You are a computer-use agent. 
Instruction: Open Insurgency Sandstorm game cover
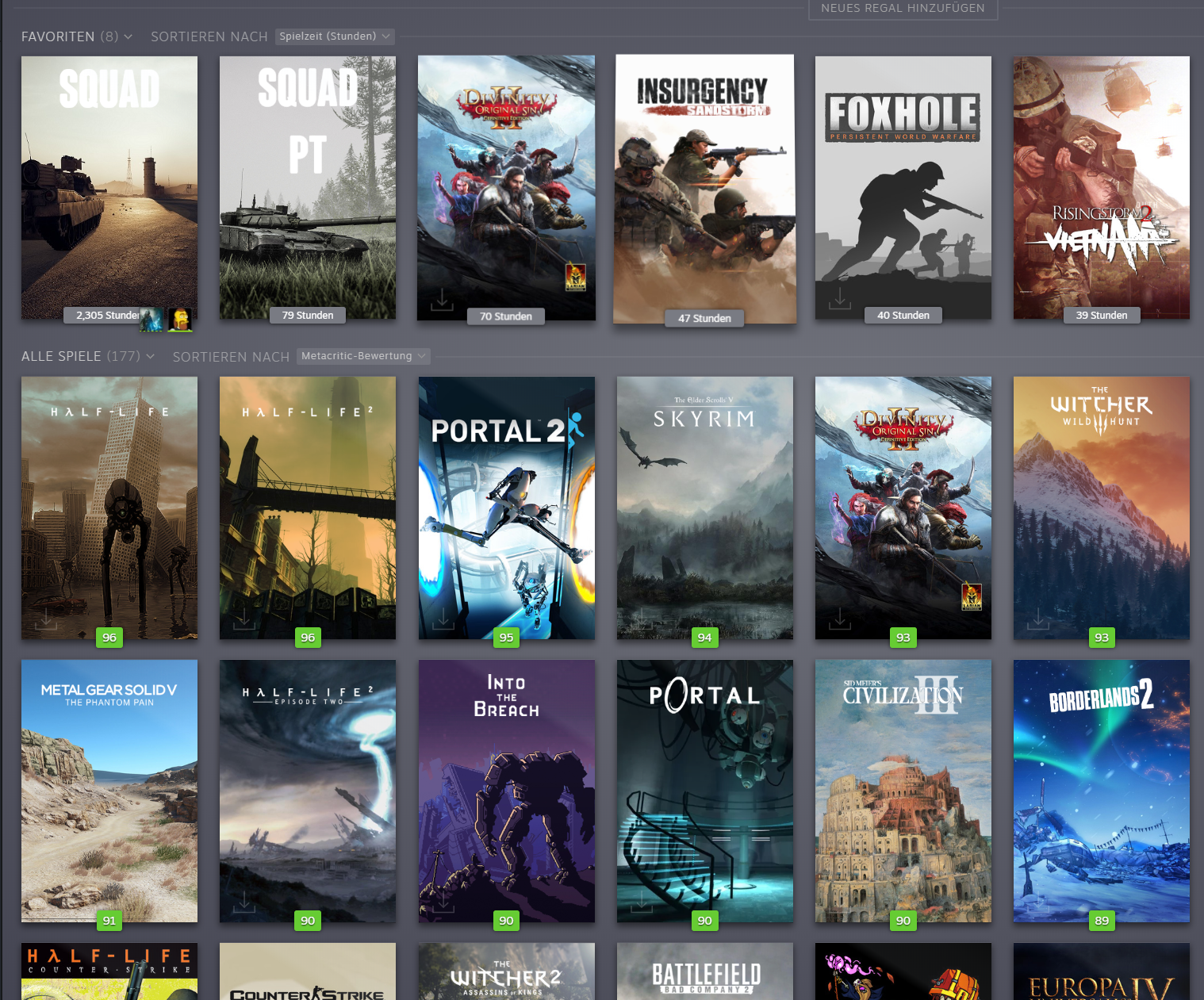pos(704,189)
